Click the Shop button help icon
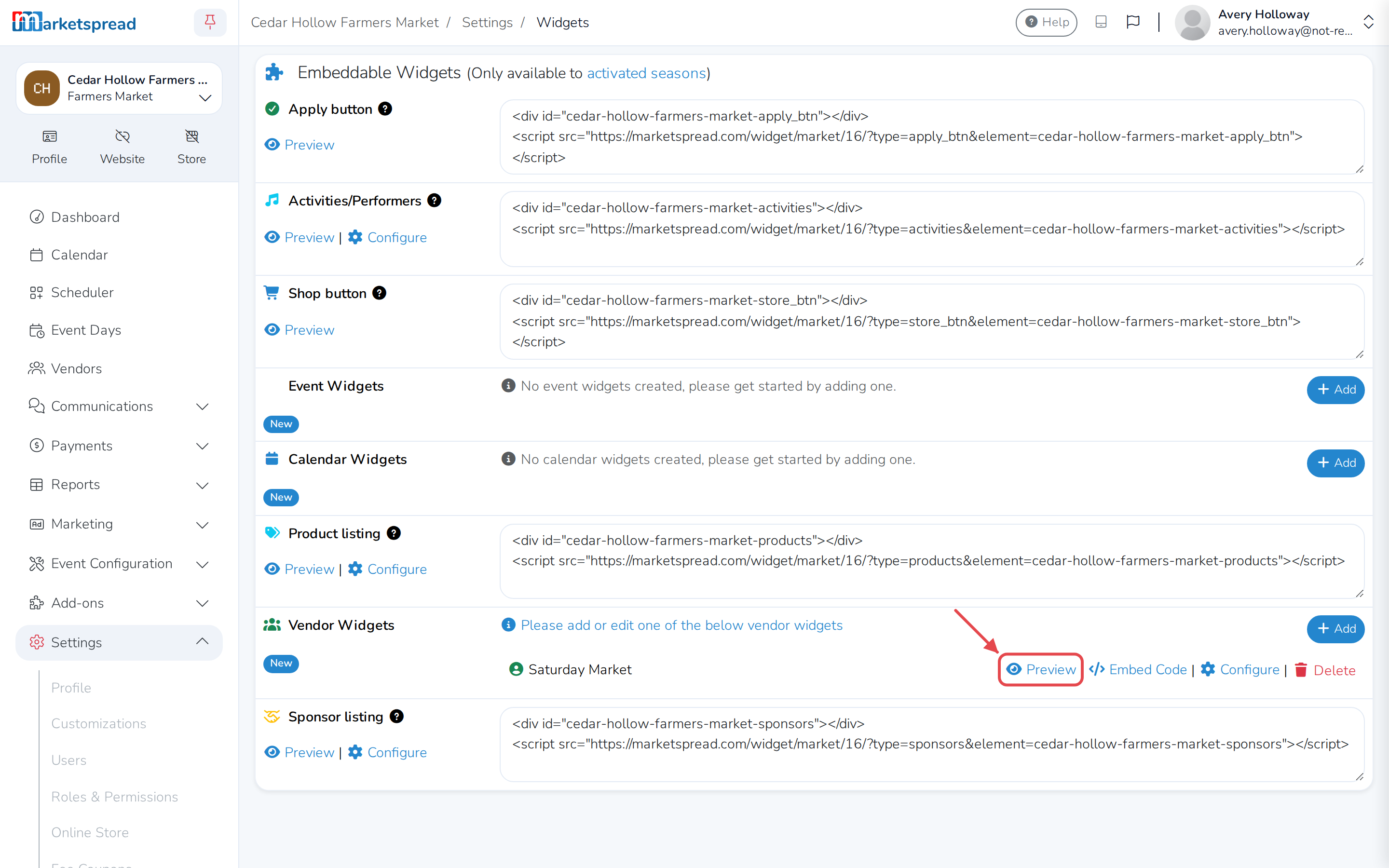The height and width of the screenshot is (868, 1389). pyautogui.click(x=380, y=293)
